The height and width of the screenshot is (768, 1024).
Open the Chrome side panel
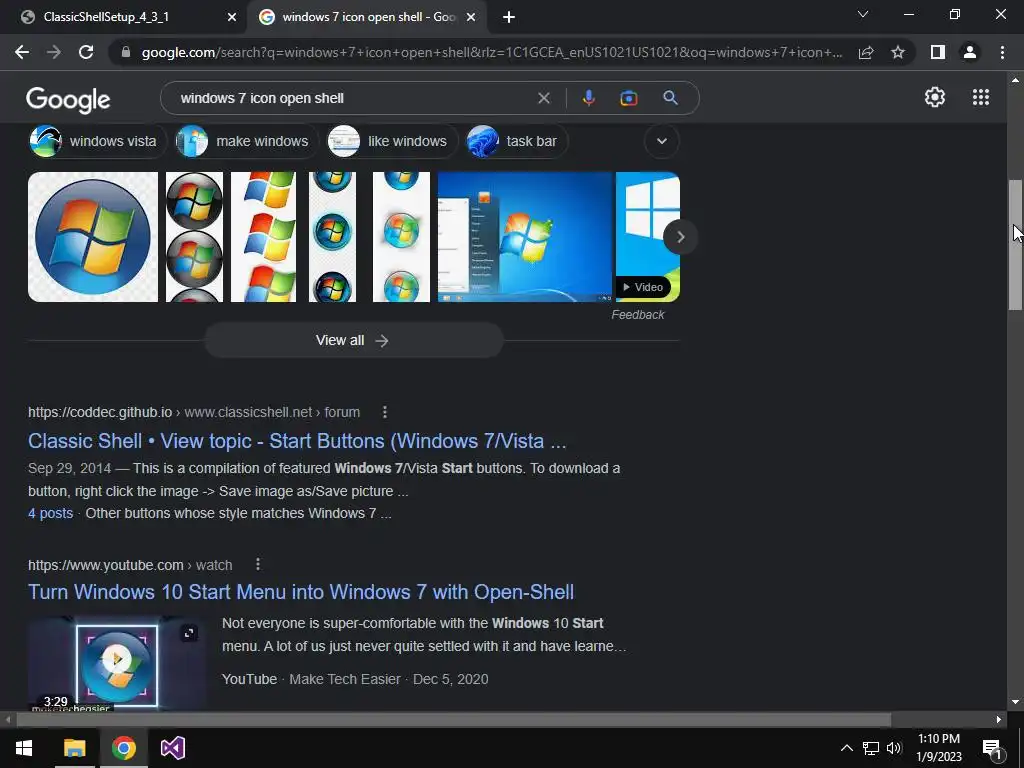coord(938,52)
